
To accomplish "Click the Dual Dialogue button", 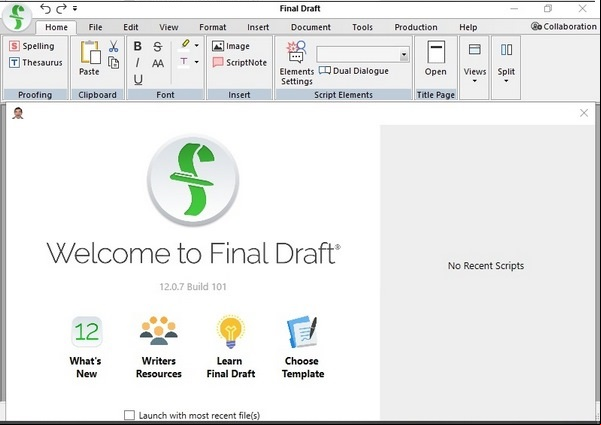I will pyautogui.click(x=354, y=71).
